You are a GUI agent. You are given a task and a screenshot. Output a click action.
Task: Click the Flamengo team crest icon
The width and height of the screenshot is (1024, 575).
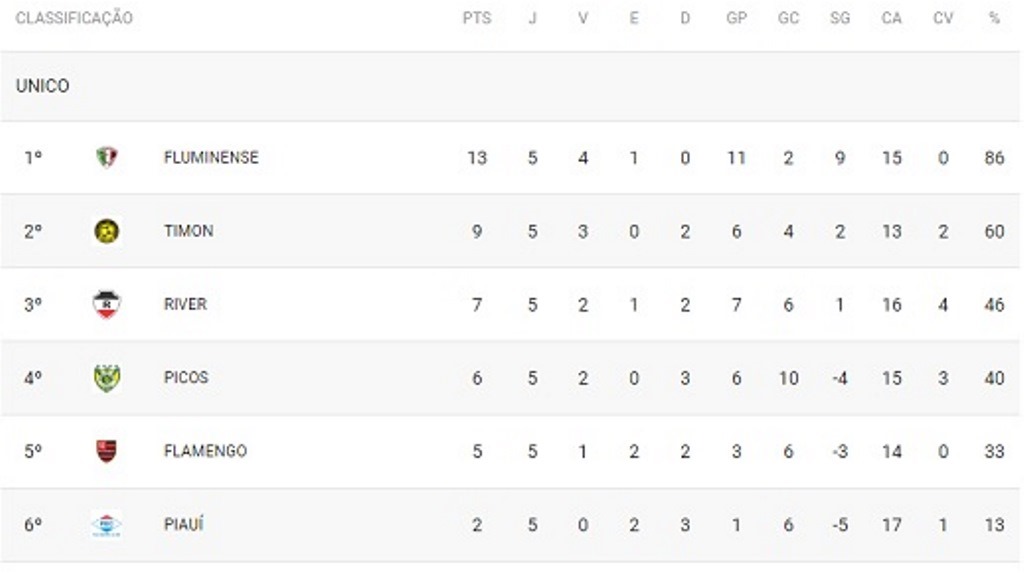pos(106,451)
